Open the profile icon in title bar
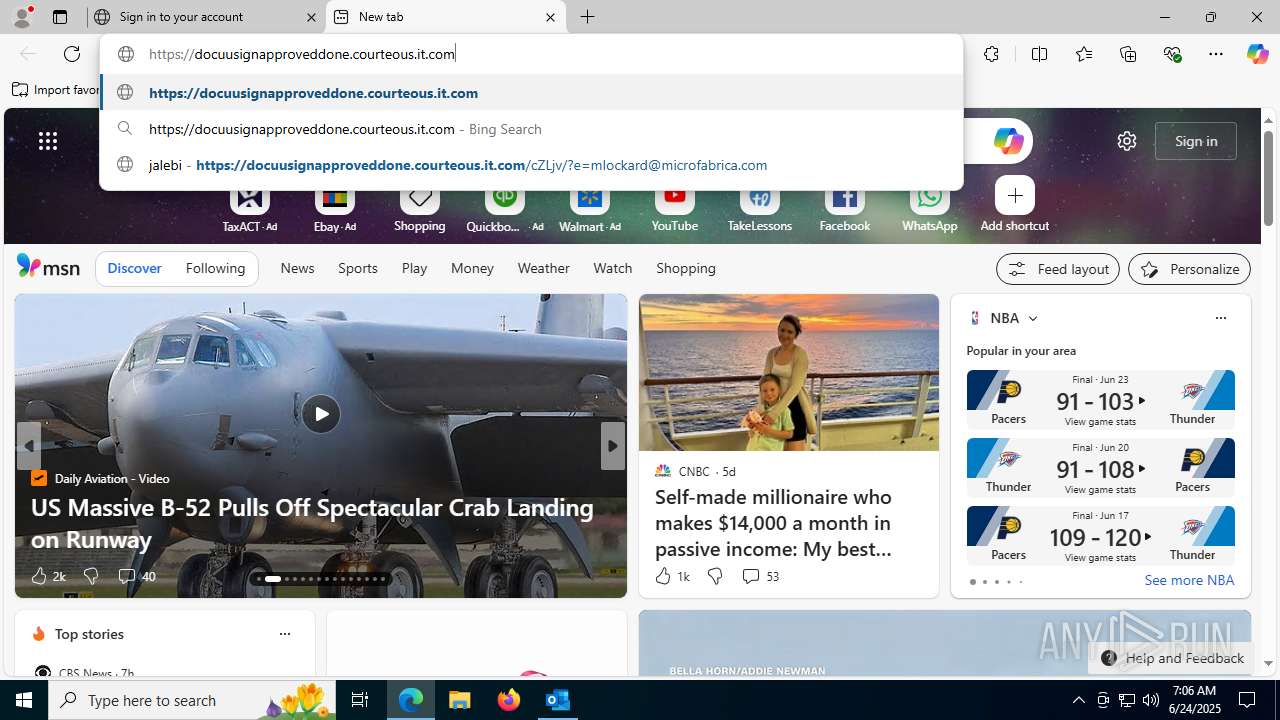 coord(22,17)
